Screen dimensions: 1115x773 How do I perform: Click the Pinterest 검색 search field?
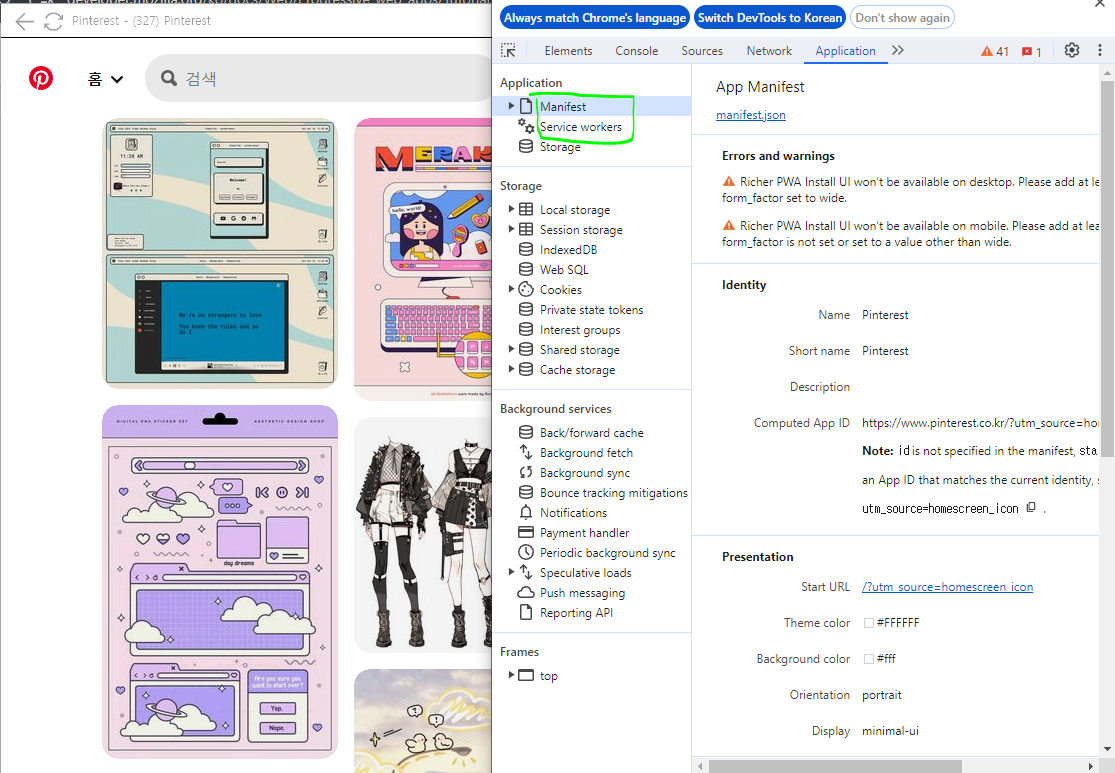[x=320, y=78]
